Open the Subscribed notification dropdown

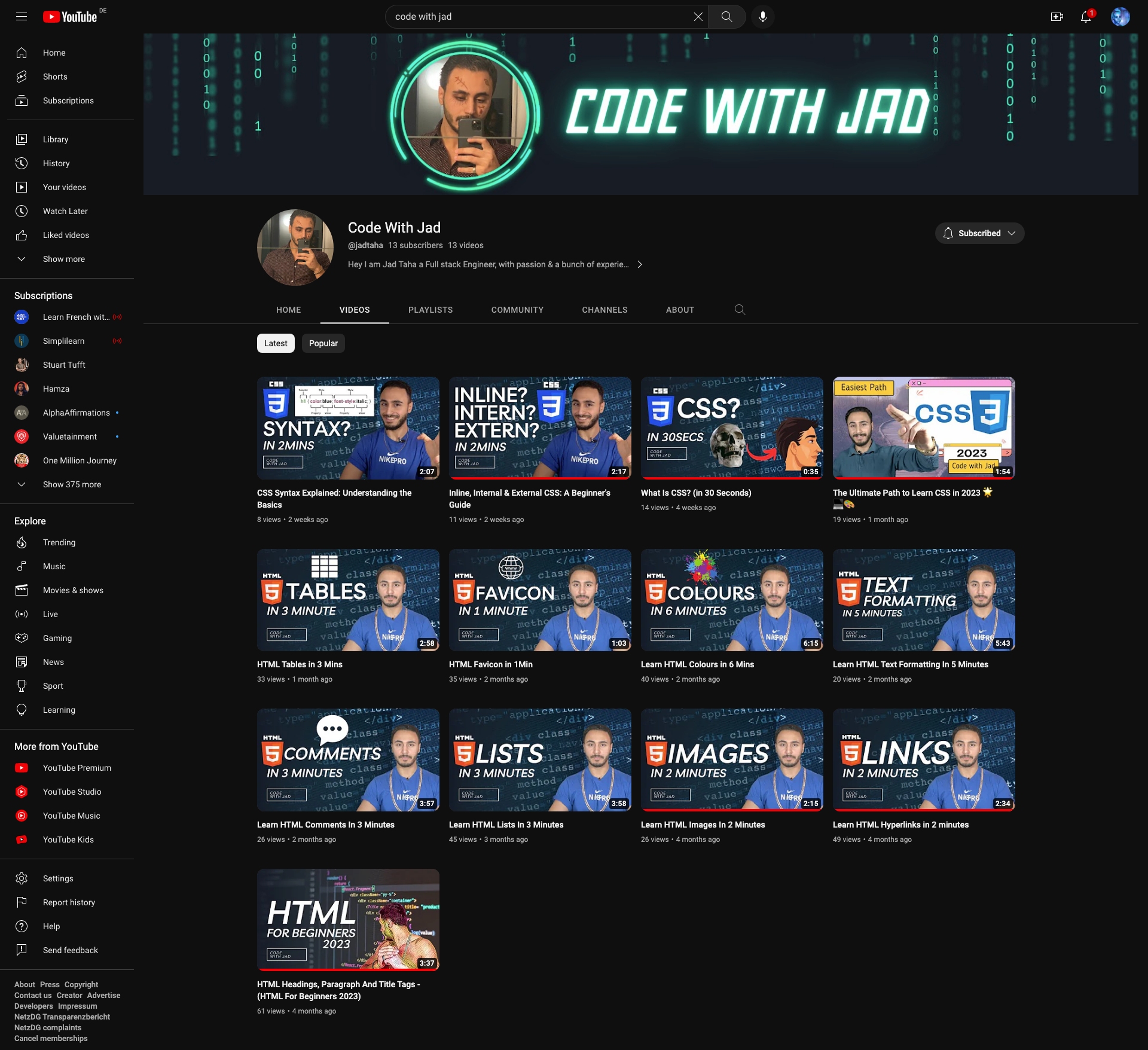pyautogui.click(x=979, y=233)
